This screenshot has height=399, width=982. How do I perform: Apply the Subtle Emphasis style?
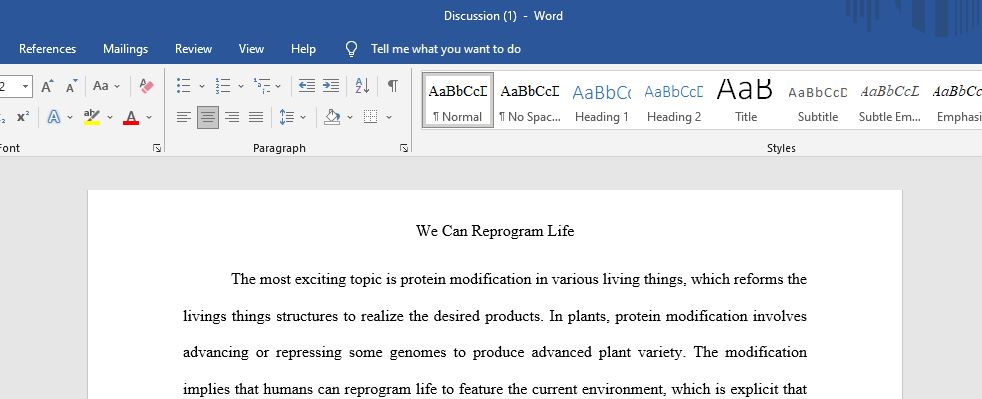pos(890,100)
